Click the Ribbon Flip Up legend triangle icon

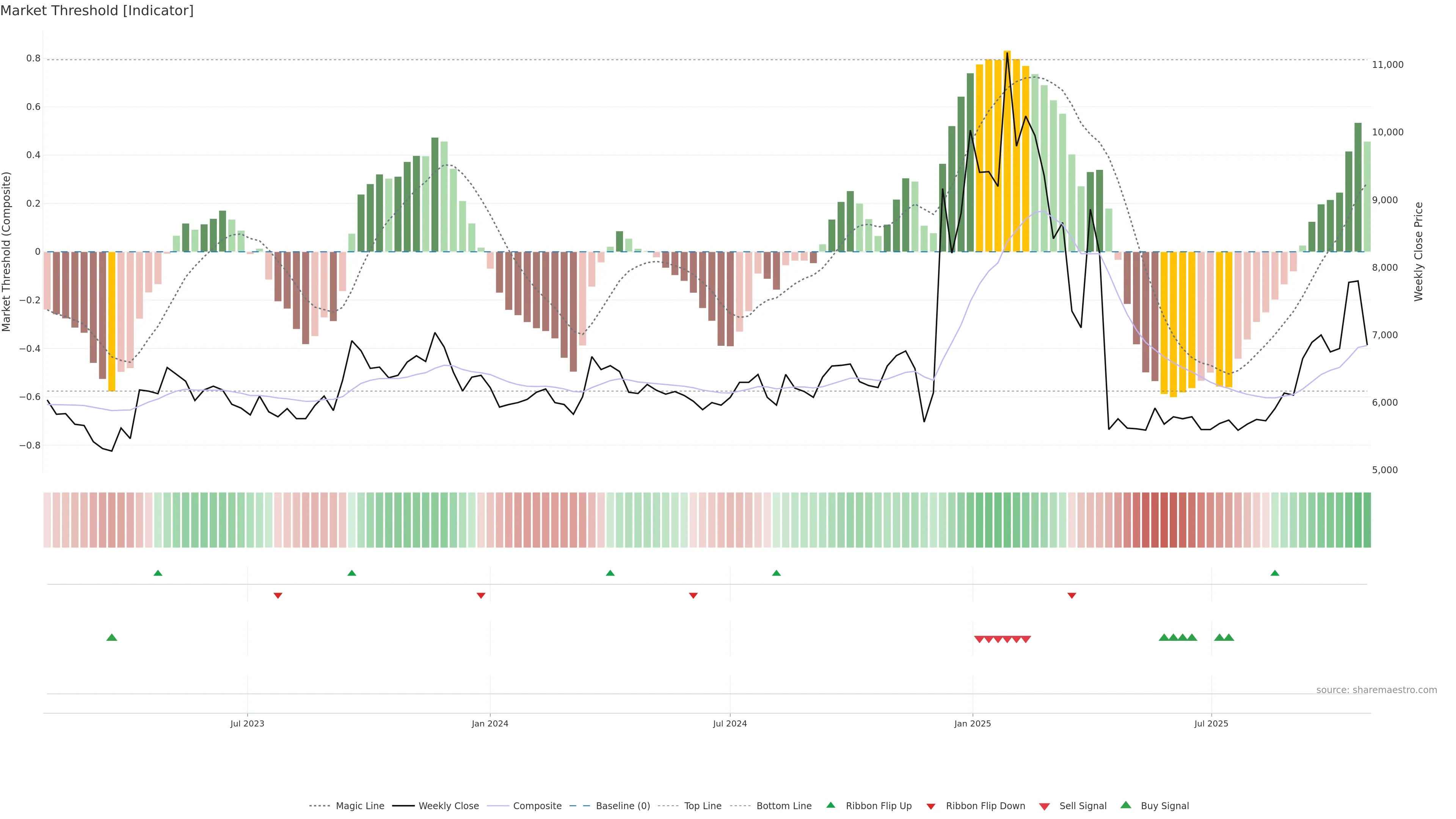(830, 805)
